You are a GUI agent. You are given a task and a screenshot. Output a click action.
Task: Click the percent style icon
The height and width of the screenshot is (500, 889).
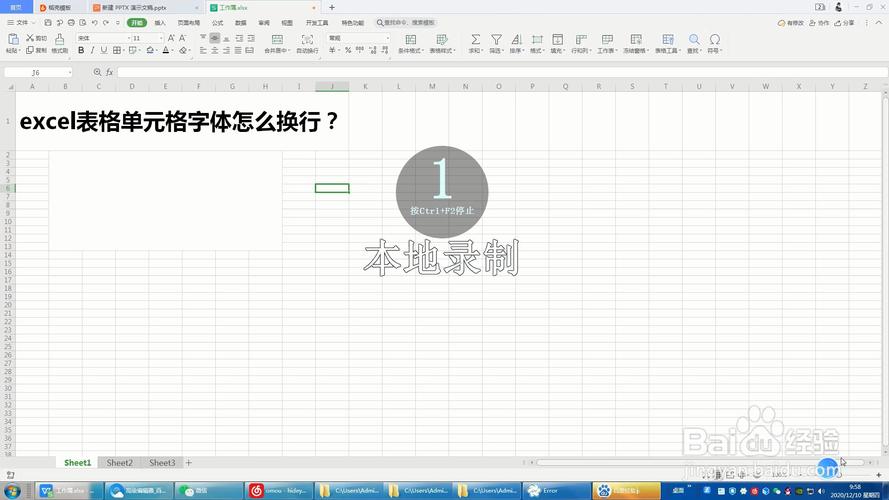coord(348,50)
